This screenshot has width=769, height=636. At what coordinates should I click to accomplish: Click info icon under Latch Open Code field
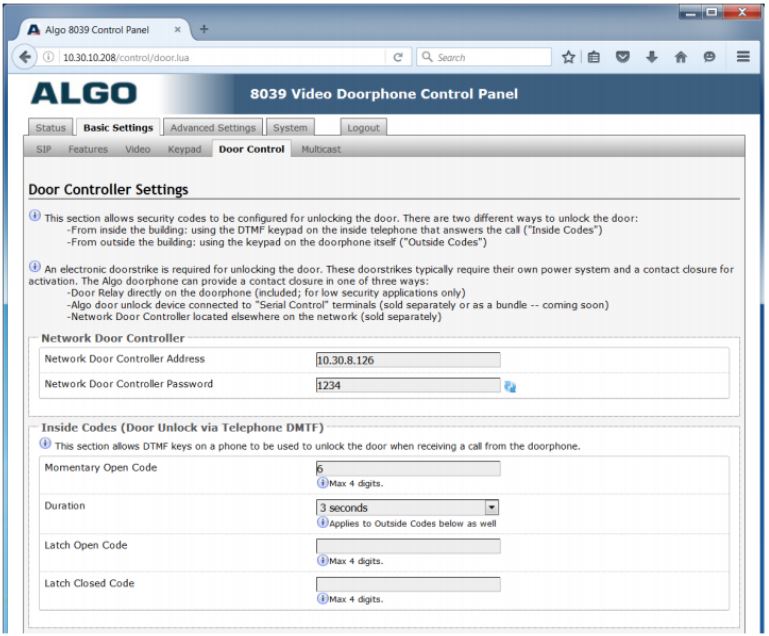(322, 560)
